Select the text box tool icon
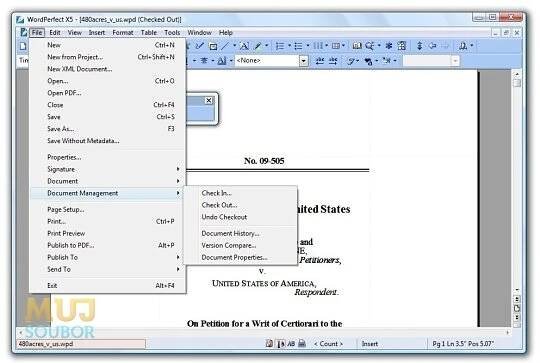This screenshot has height=363, width=540. (x=213, y=46)
